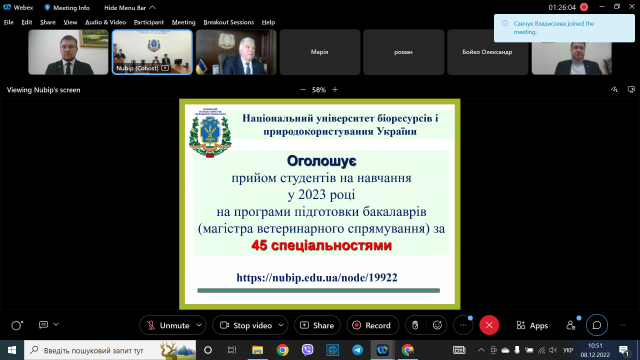
Task: Hide the menu bar
Action: click(130, 7)
